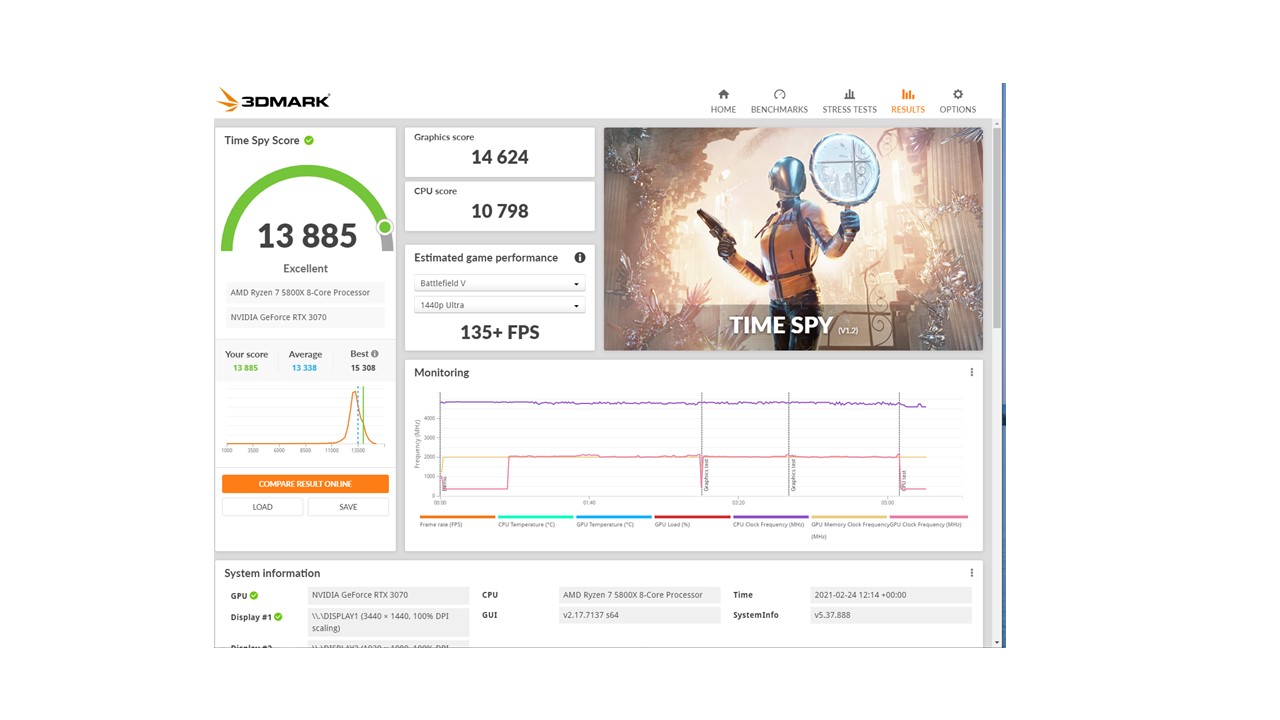Screen dimensions: 1280x720
Task: Click the 13 885 overall score
Action: (x=306, y=236)
